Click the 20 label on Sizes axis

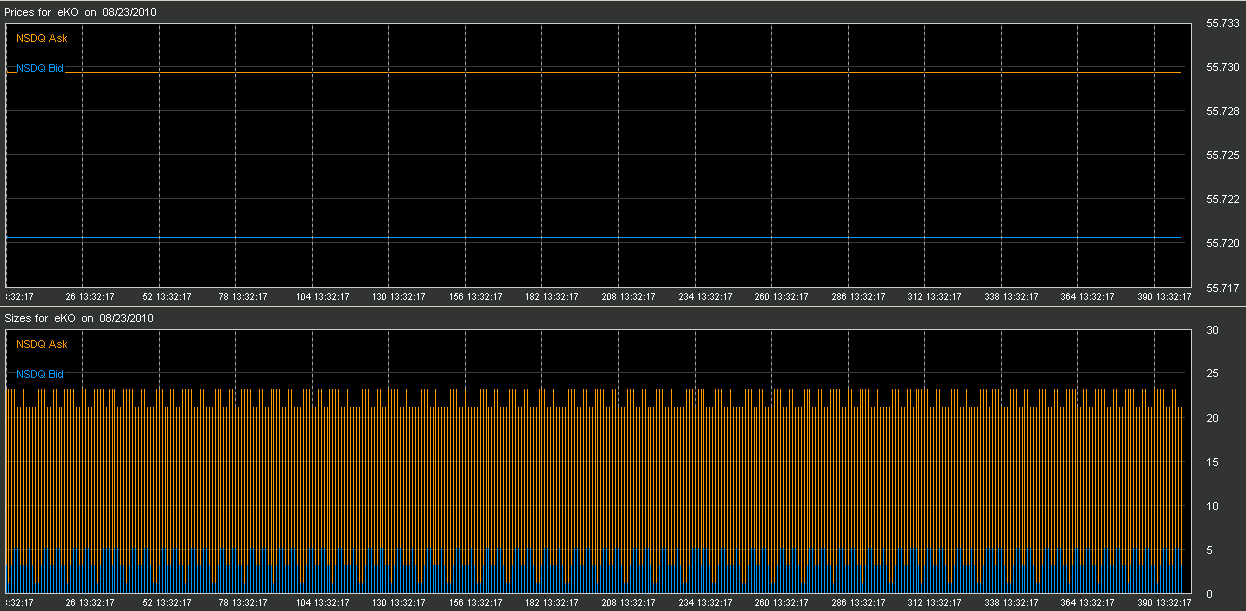(1212, 418)
